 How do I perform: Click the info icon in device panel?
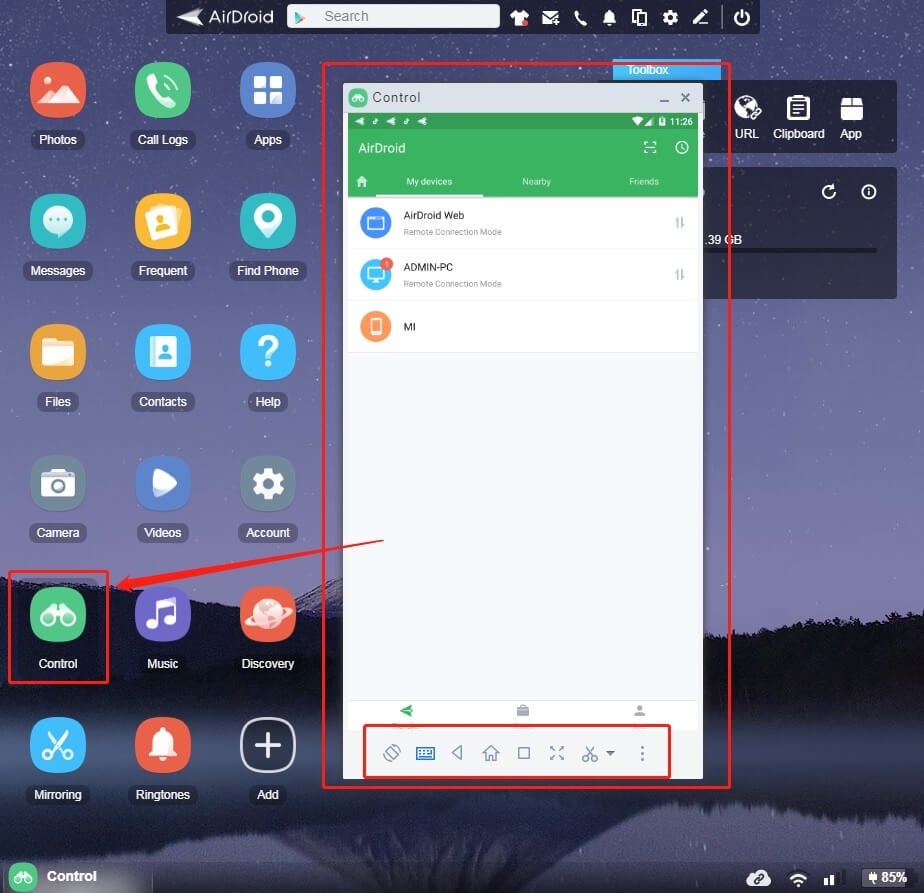868,192
